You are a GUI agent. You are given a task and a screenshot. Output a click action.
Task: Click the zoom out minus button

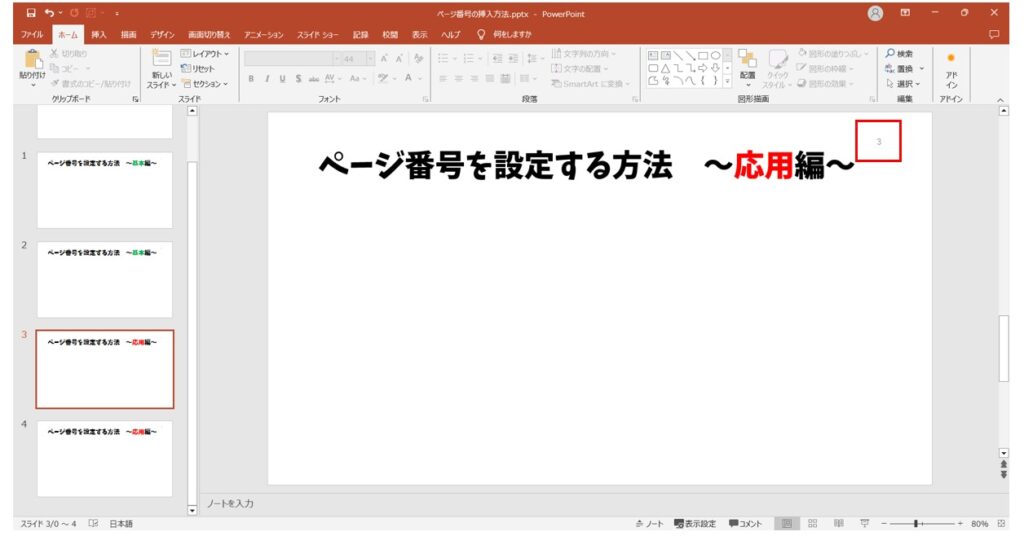884,524
